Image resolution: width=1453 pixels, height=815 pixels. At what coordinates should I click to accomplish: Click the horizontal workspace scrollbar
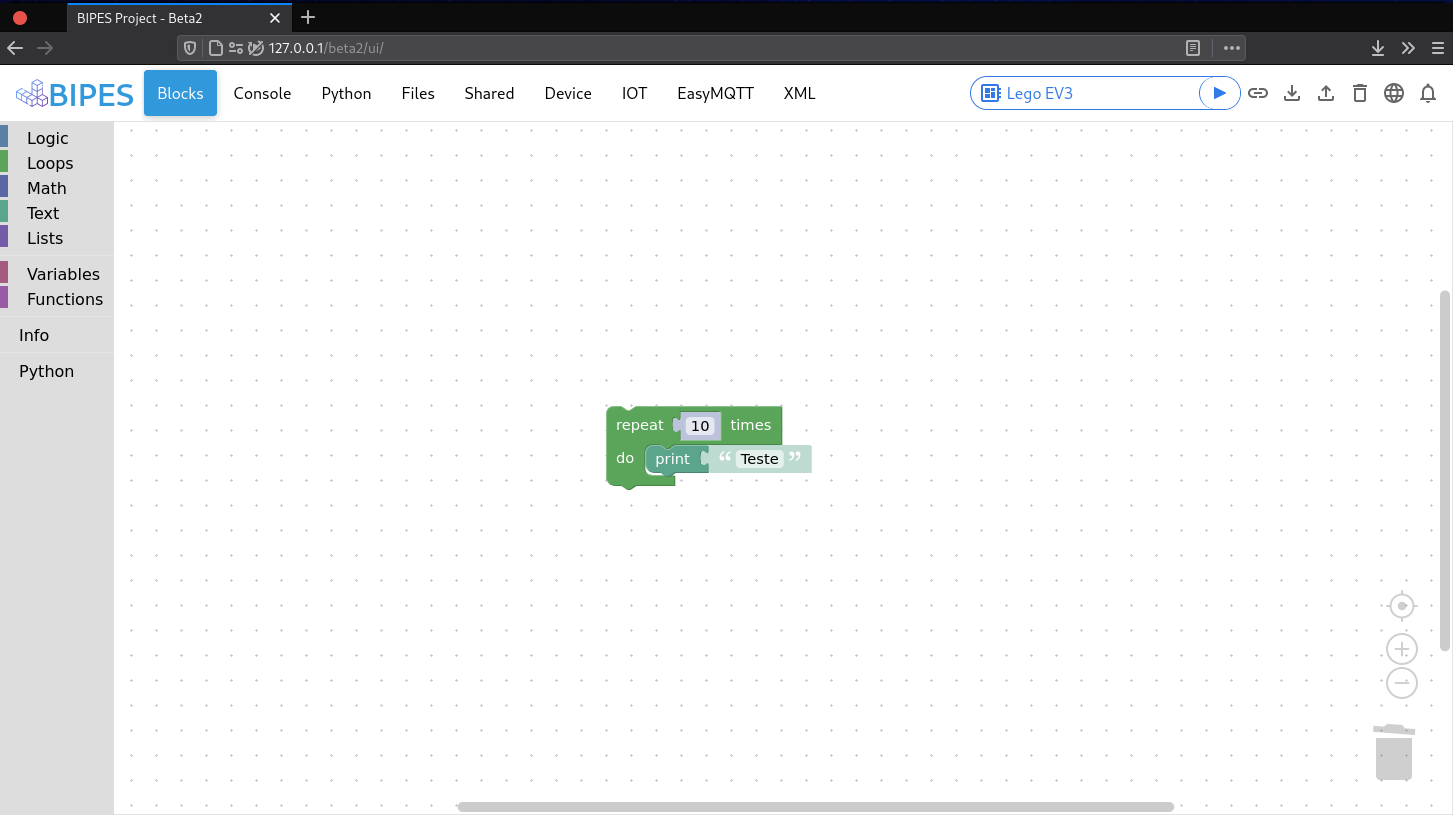816,806
